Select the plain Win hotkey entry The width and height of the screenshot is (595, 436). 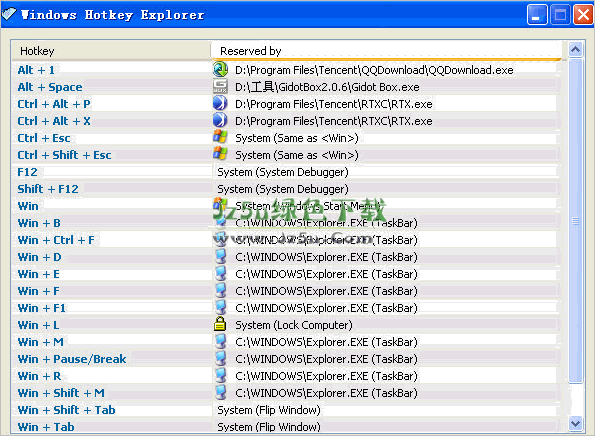coord(28,206)
